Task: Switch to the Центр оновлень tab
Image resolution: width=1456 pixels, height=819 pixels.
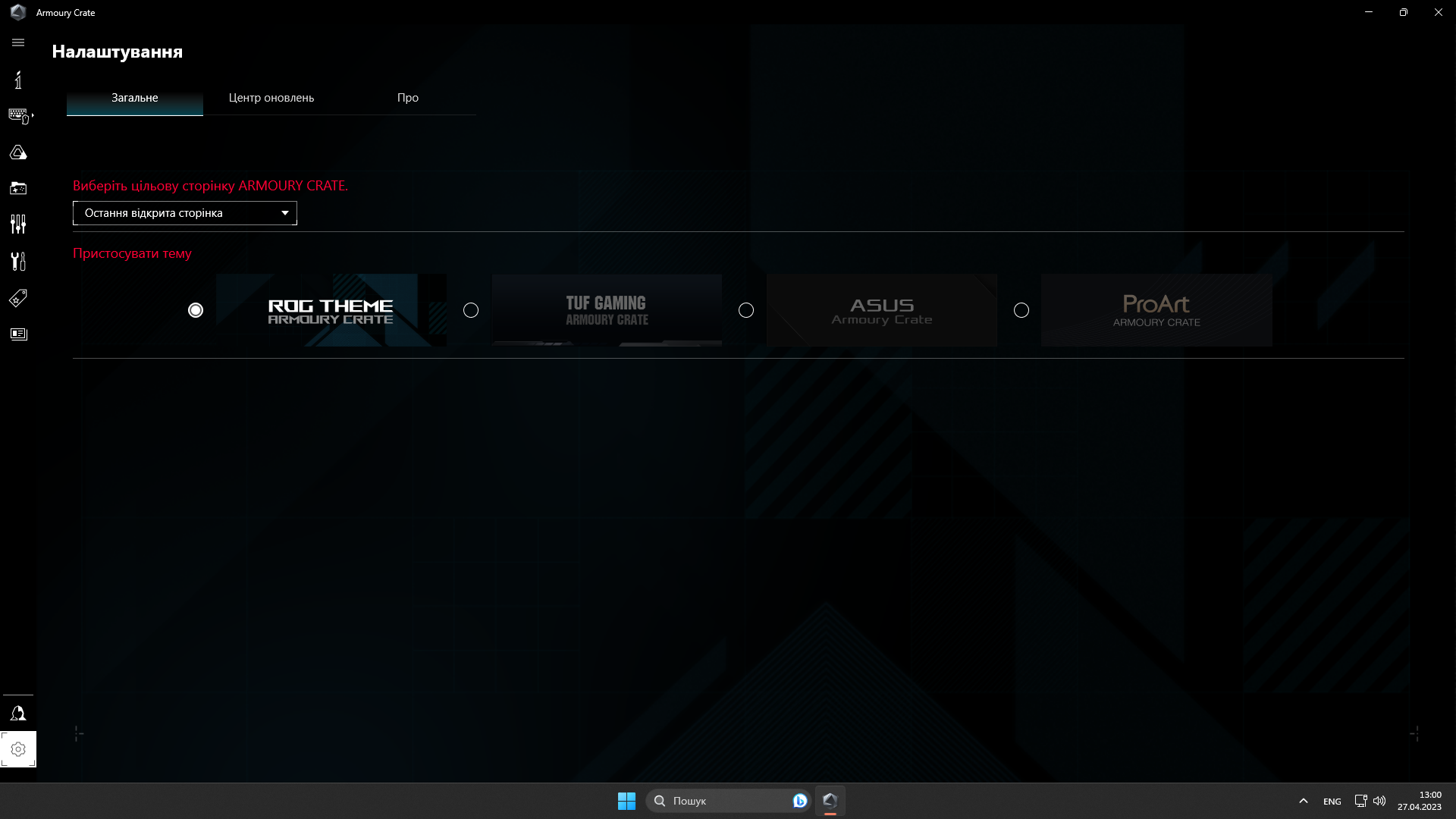Action: point(271,98)
